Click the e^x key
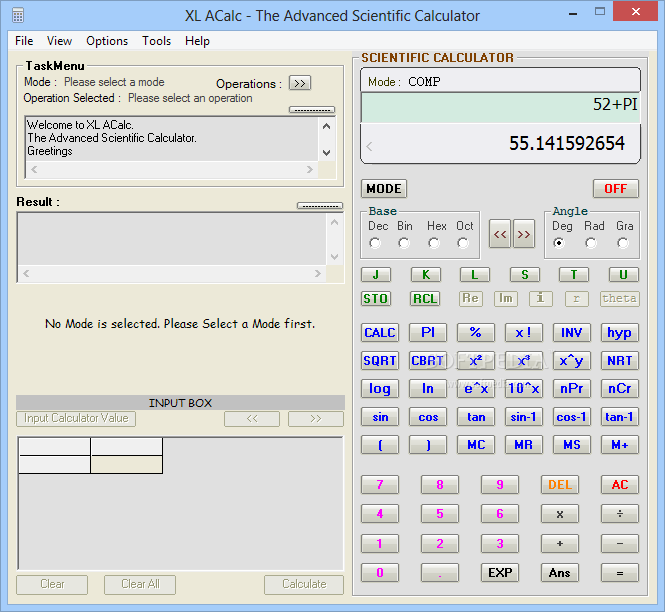The width and height of the screenshot is (665, 612). 475,388
